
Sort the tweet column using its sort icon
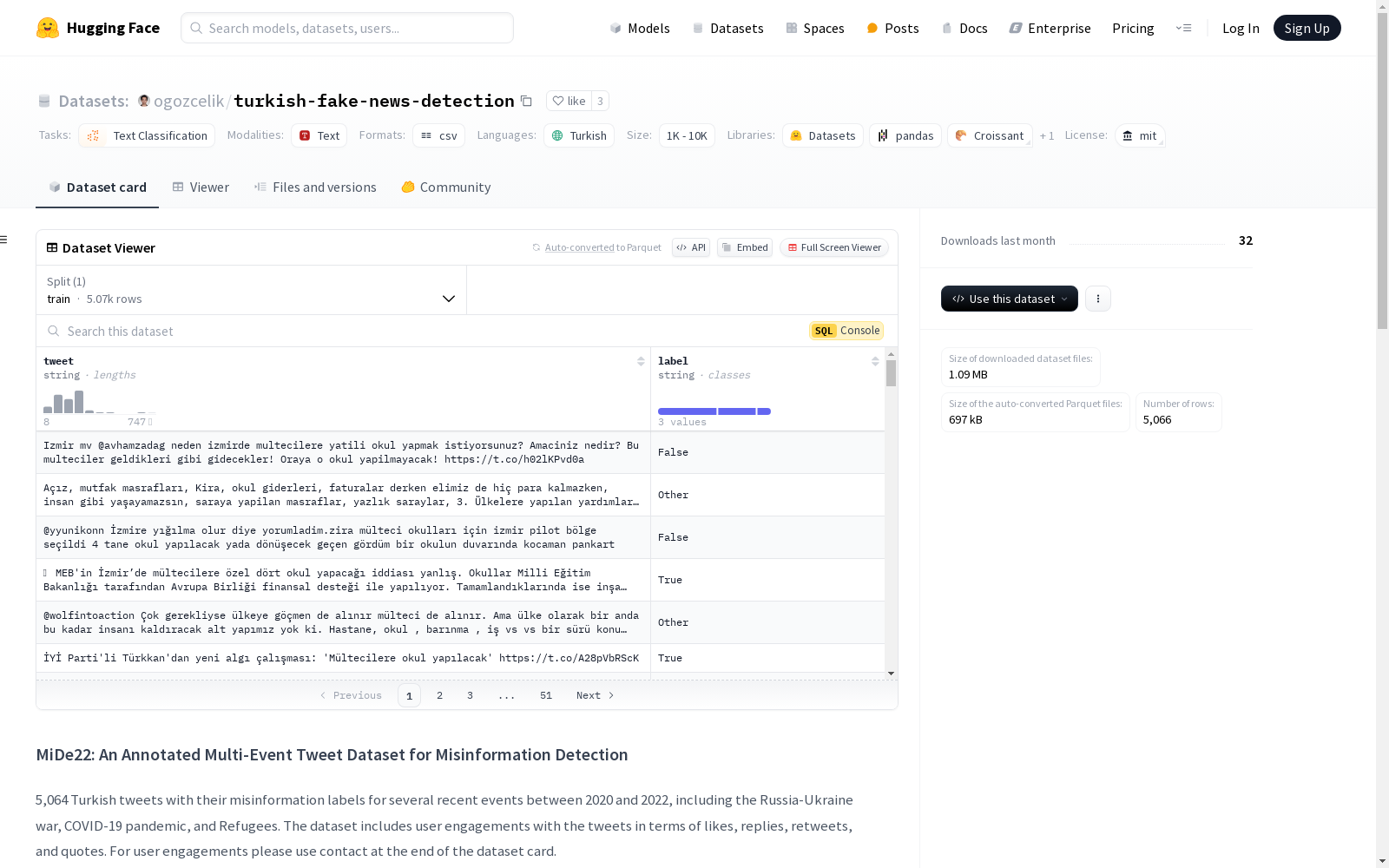[x=641, y=361]
